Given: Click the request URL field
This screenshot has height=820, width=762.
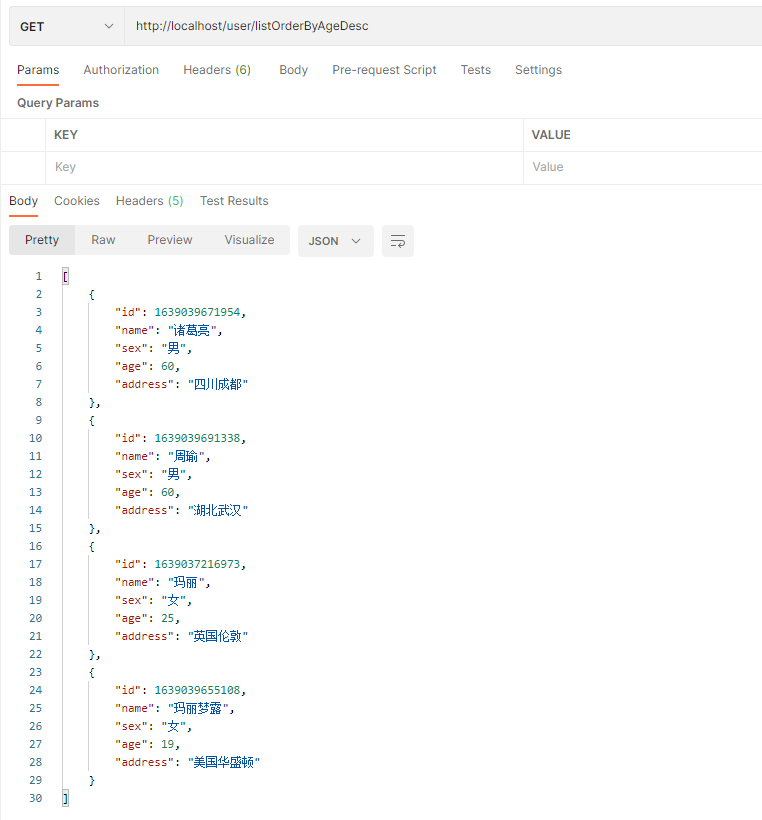Looking at the screenshot, I should point(440,26).
